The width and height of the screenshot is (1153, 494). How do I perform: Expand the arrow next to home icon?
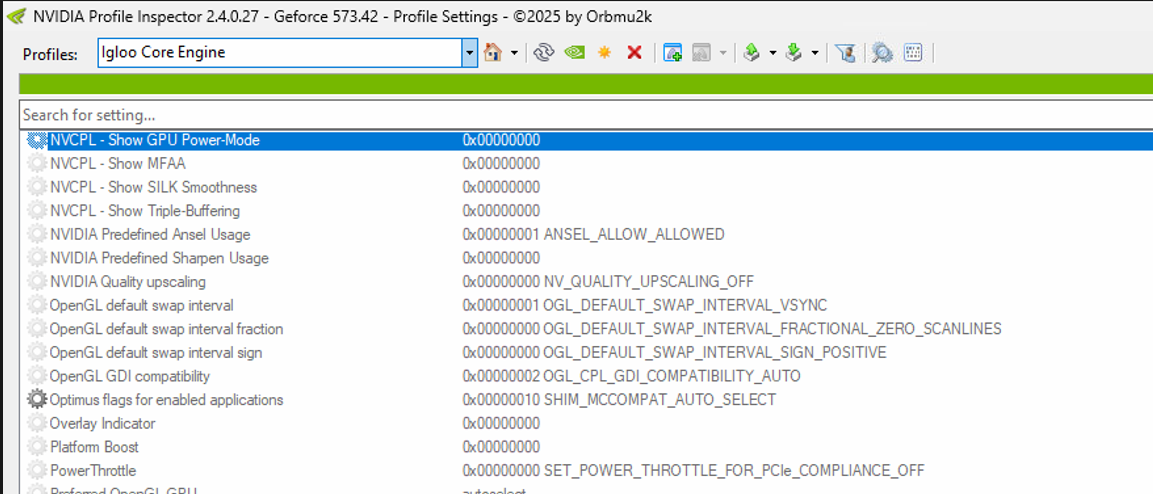click(x=514, y=53)
